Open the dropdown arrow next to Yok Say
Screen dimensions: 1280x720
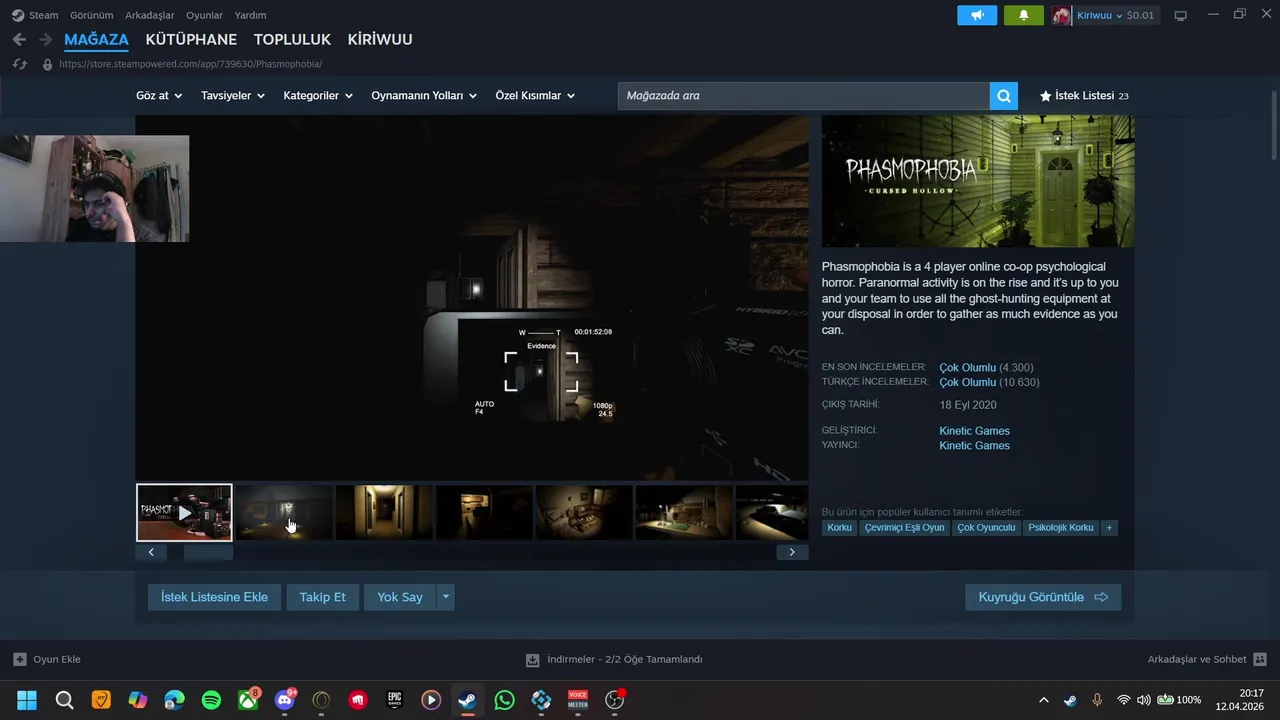[x=446, y=597]
